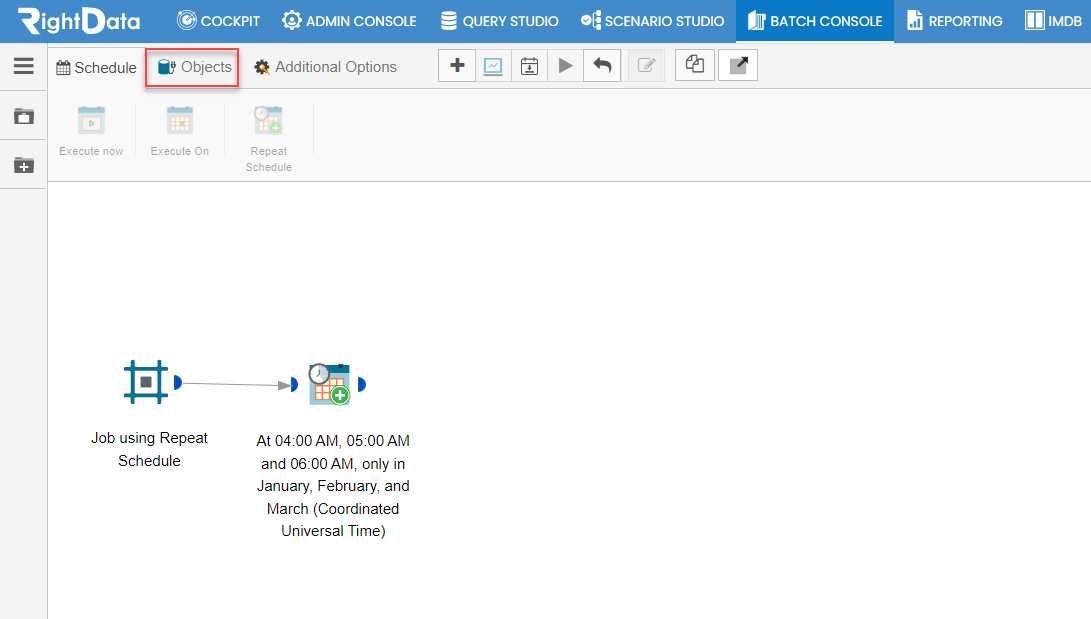This screenshot has height=619, width=1091.
Task: Open the folder icon in left sidebar
Action: (x=24, y=116)
